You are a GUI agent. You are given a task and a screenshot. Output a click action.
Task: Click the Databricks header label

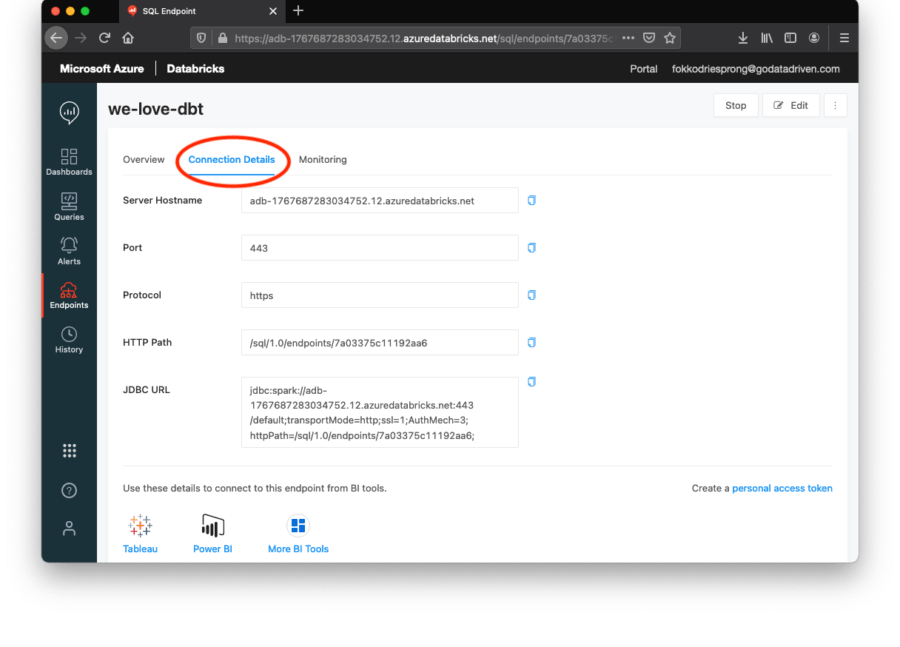[x=195, y=69]
